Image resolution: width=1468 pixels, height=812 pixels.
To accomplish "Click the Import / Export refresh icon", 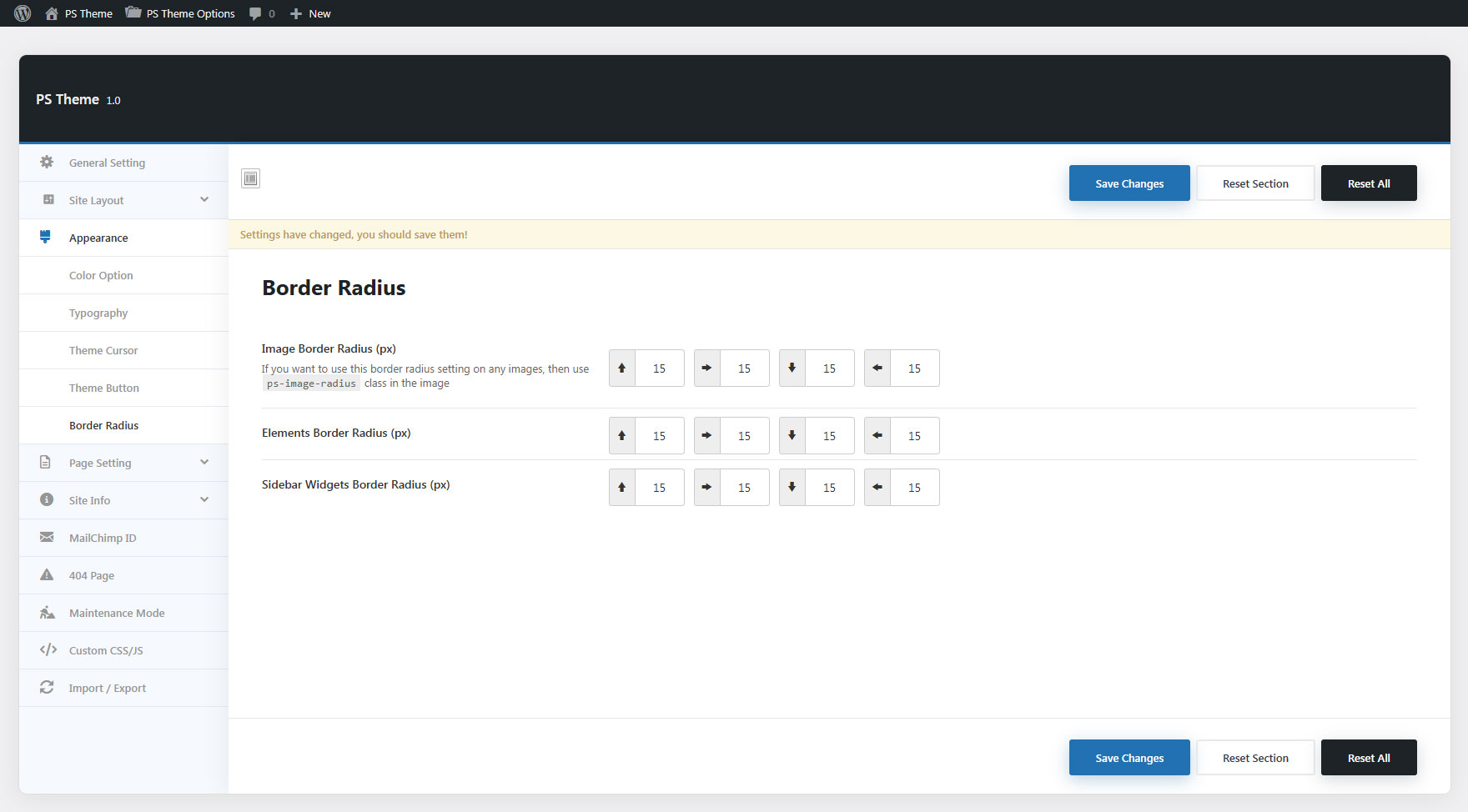I will point(47,688).
